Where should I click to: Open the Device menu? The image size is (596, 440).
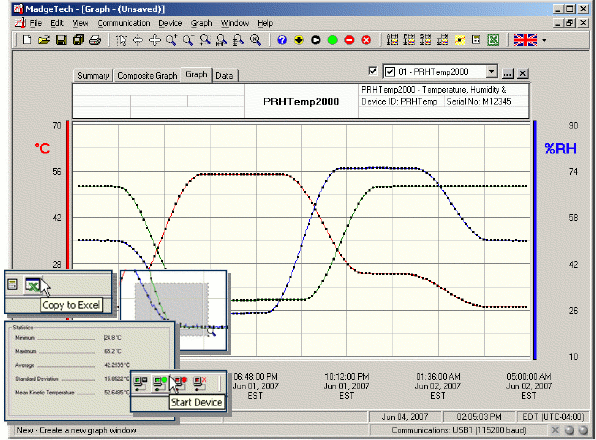pyautogui.click(x=170, y=23)
